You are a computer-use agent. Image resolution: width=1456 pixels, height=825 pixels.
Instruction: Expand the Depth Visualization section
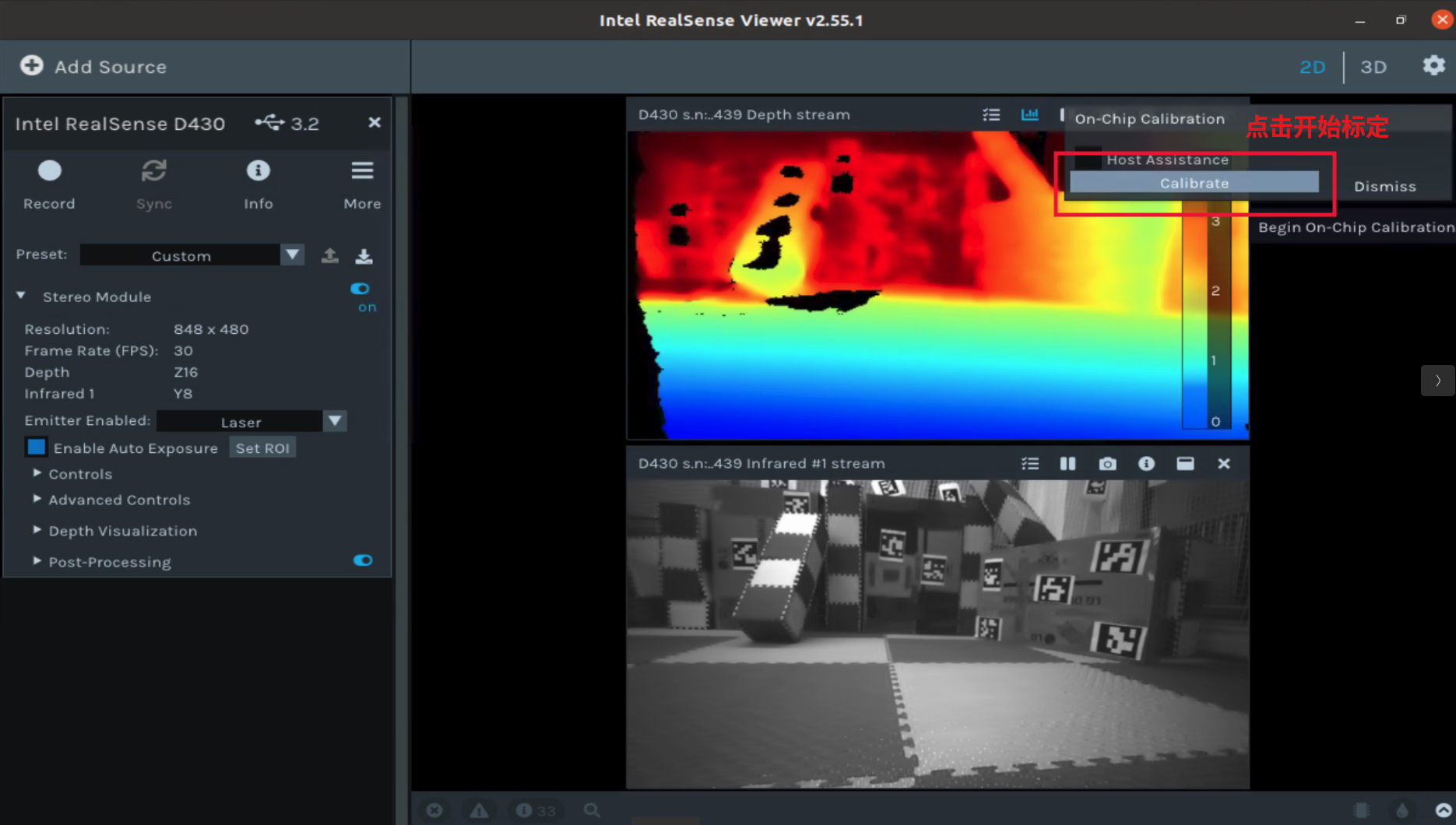tap(122, 531)
